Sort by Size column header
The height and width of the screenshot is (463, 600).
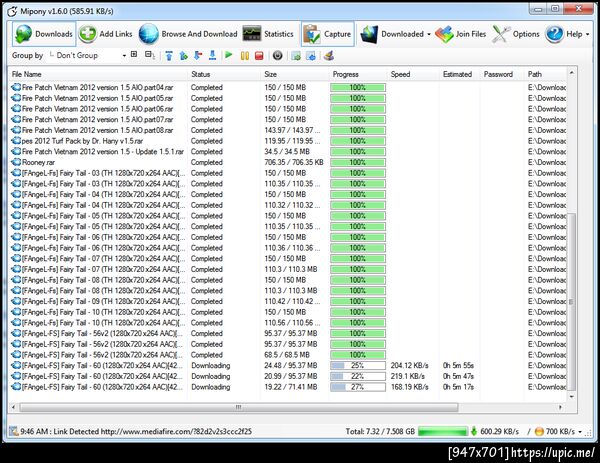[x=295, y=74]
